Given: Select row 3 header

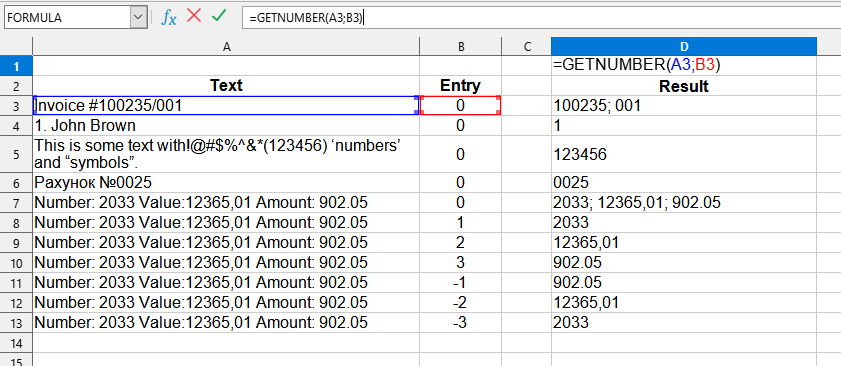Looking at the screenshot, I should click(16, 106).
